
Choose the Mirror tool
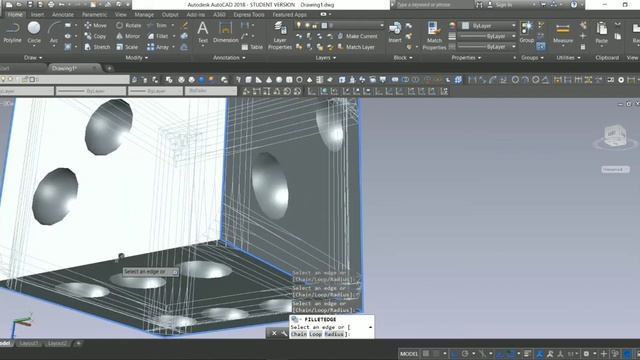pyautogui.click(x=128, y=36)
